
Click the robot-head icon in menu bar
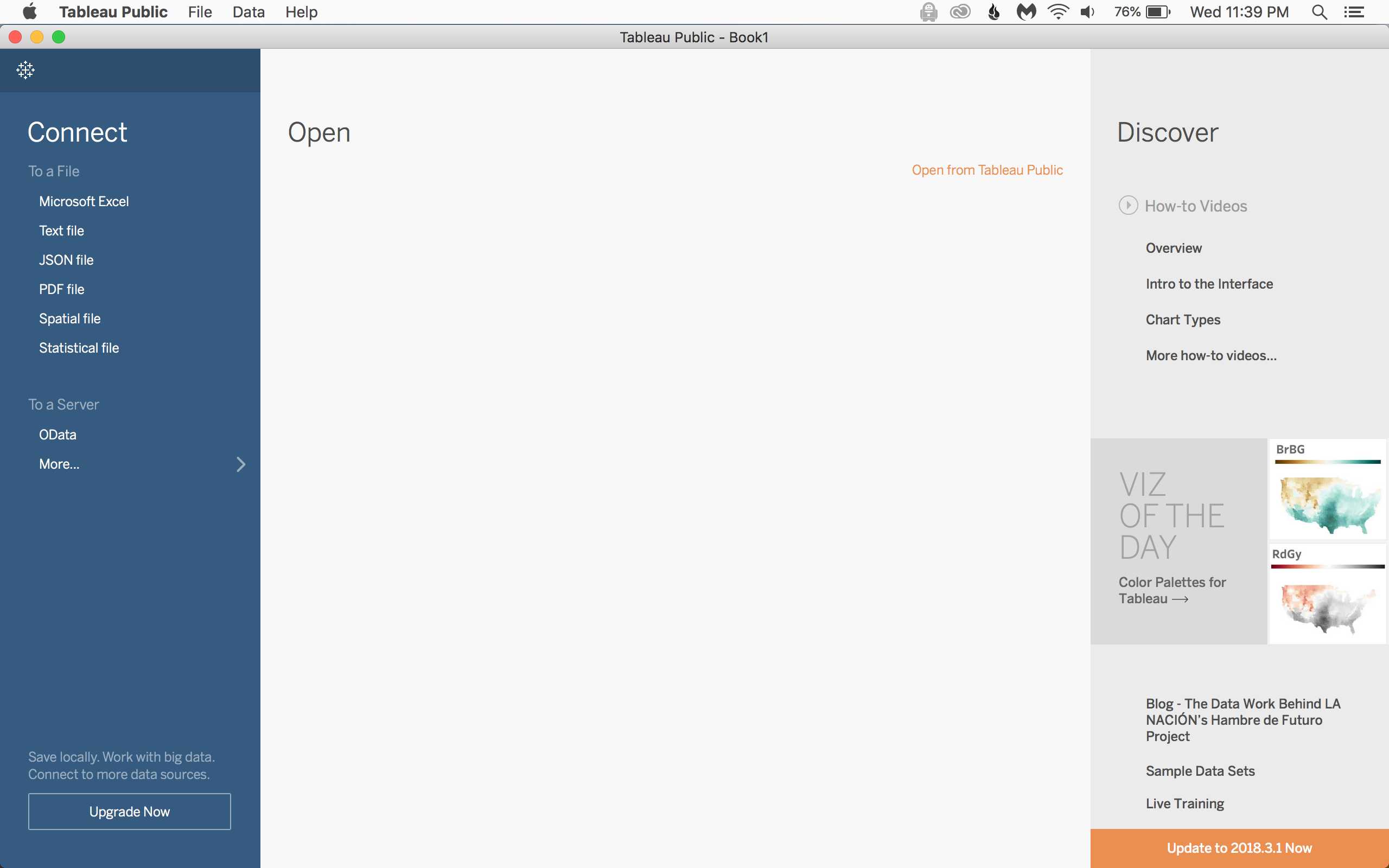point(928,12)
